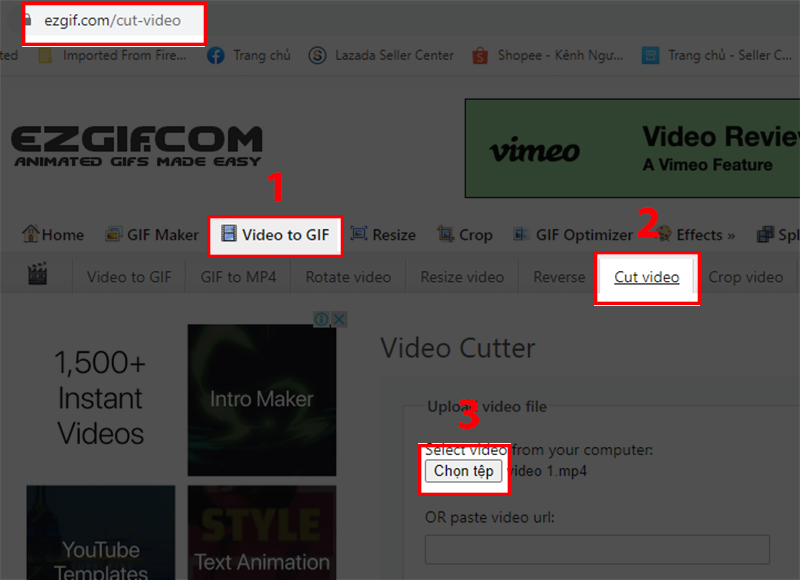Open GIF Optimizer via its icon
Image resolution: width=800 pixels, height=580 pixels.
tap(521, 234)
